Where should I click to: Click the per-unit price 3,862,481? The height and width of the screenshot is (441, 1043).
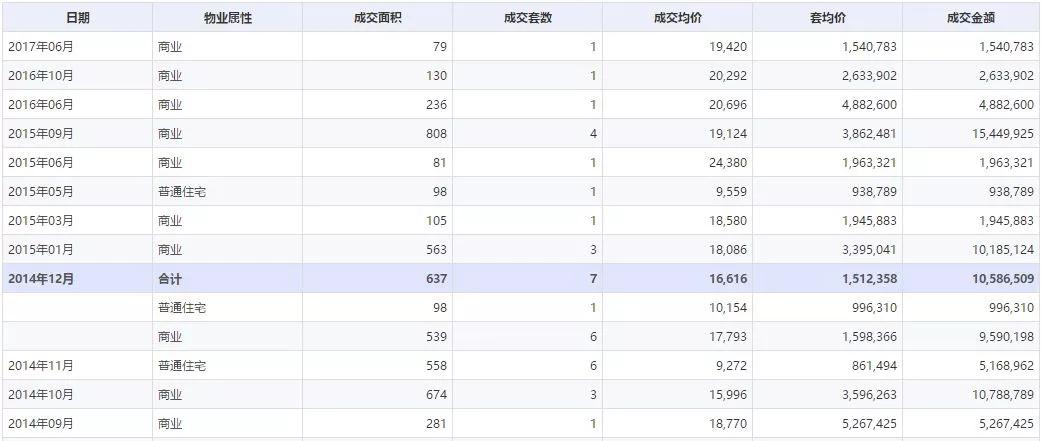(869, 134)
